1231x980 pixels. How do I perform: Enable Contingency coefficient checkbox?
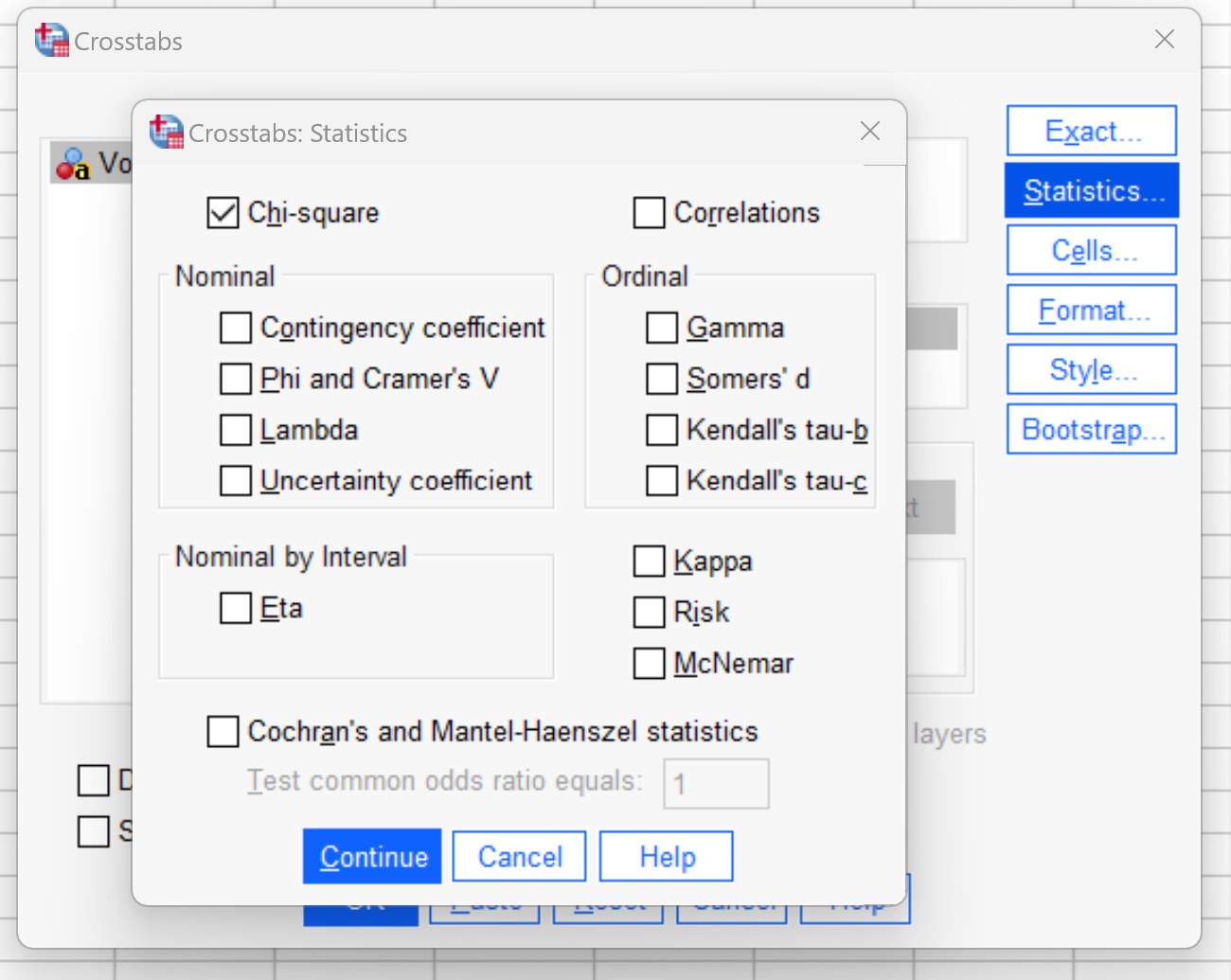236,328
